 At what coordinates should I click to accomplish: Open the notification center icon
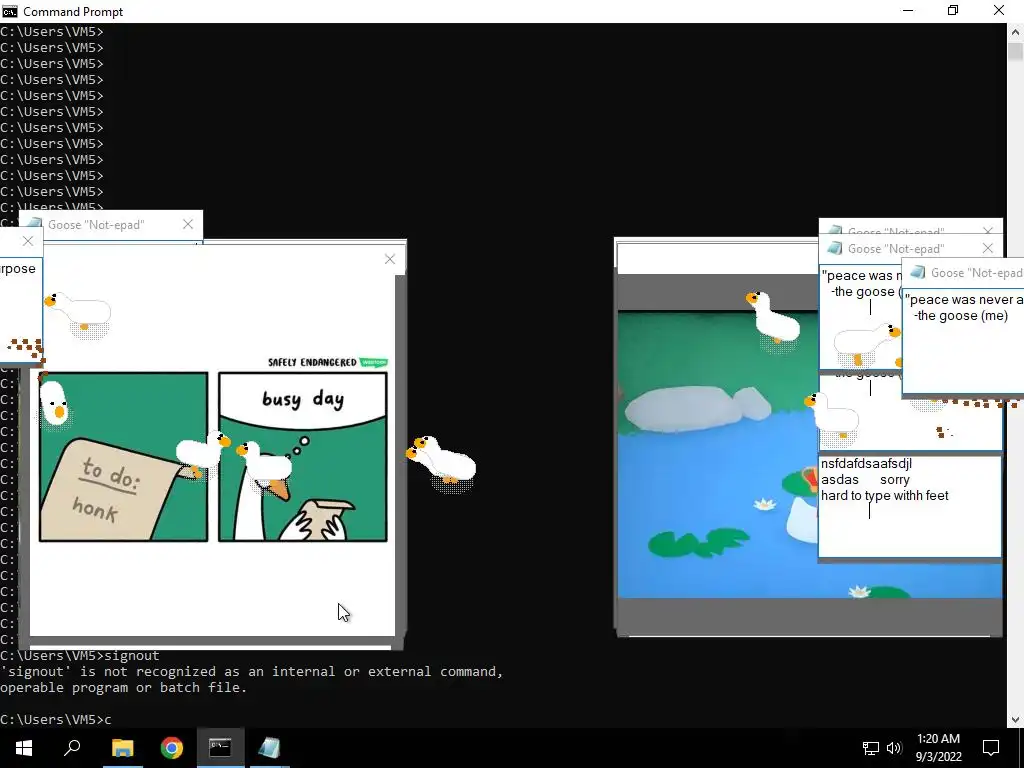(x=991, y=747)
